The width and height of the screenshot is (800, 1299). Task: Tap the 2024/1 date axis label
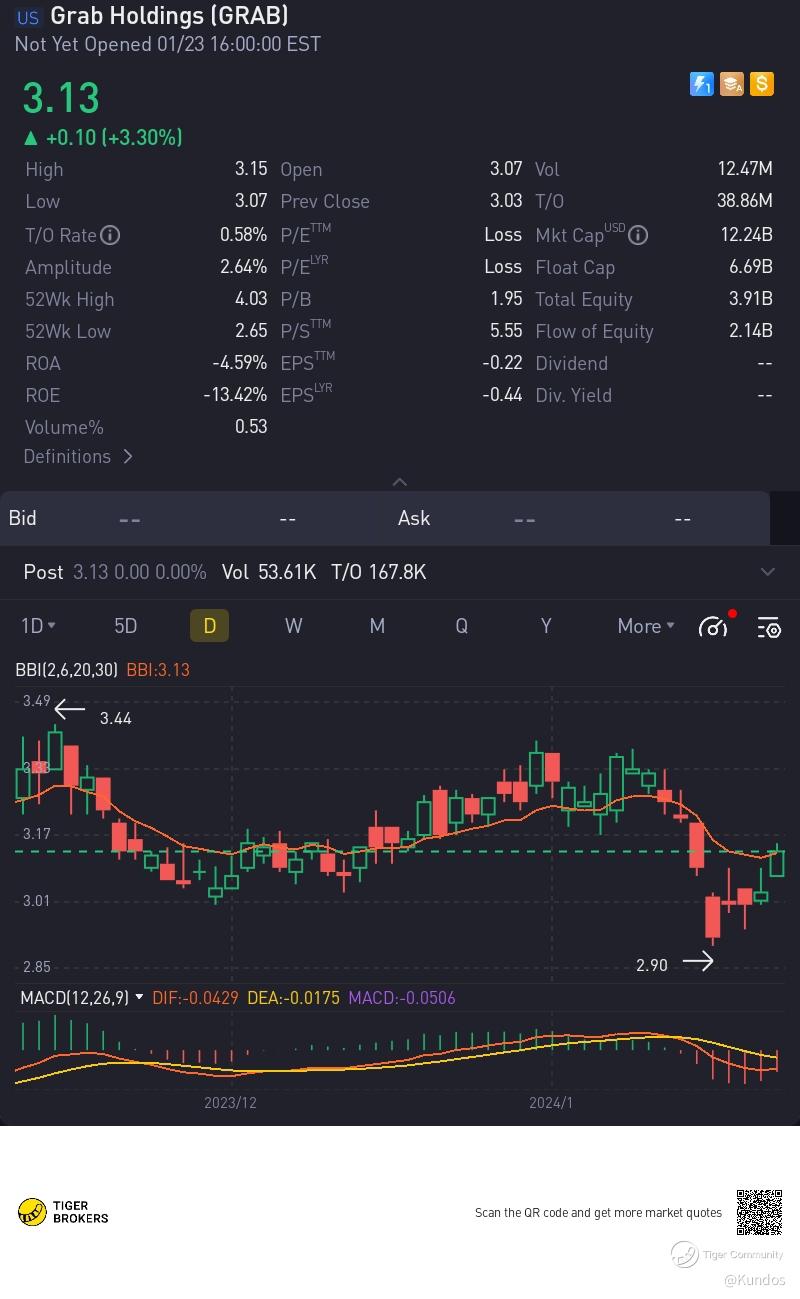(x=551, y=1102)
